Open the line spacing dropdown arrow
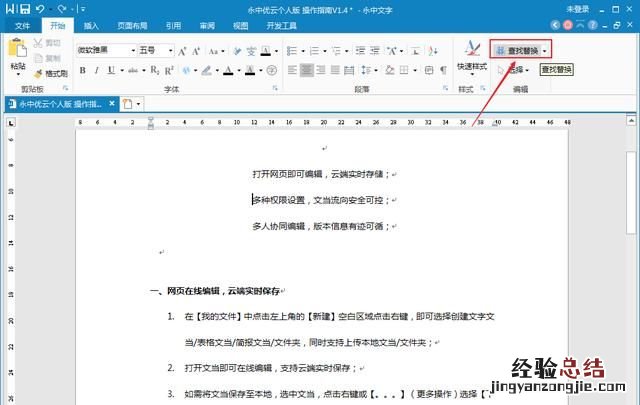640x405 pixels. 376,70
